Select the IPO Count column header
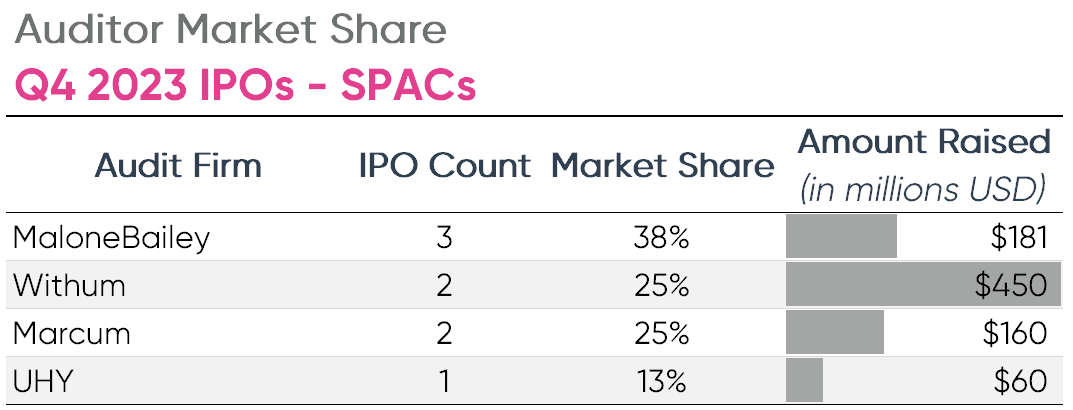This screenshot has height=410, width=1073. coord(444,166)
